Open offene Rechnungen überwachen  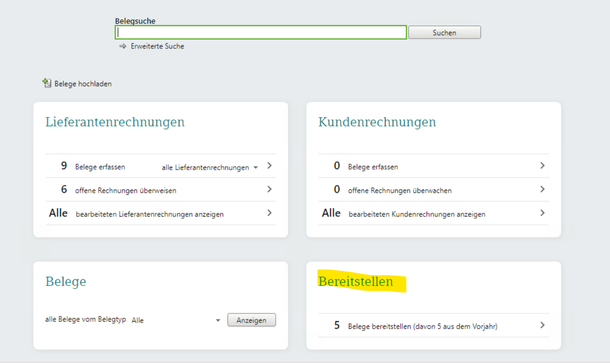[x=400, y=190]
